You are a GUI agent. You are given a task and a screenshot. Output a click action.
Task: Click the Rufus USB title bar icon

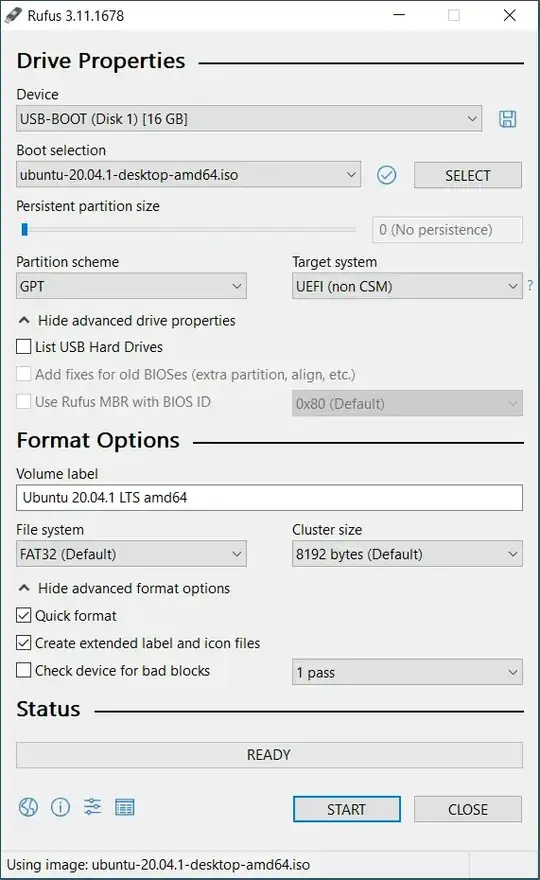[x=13, y=15]
